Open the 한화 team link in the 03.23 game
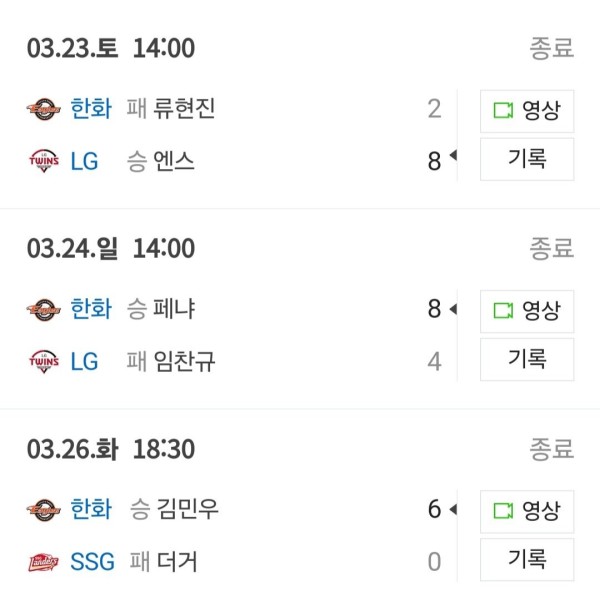 coord(91,109)
